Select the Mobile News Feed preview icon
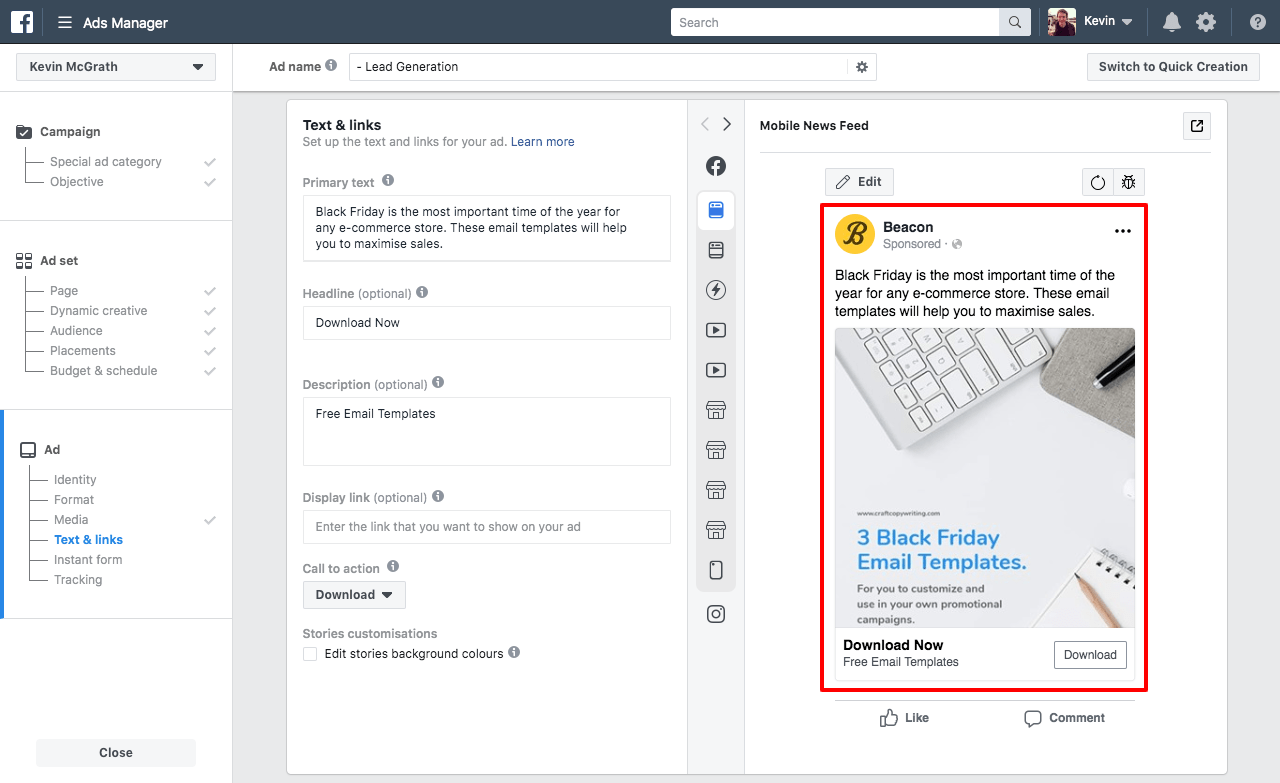Viewport: 1280px width, 783px height. 716,210
